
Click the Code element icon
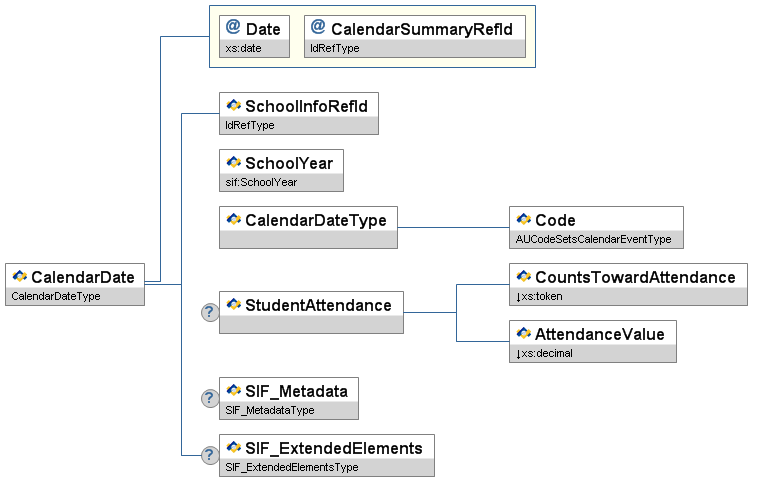coord(524,220)
